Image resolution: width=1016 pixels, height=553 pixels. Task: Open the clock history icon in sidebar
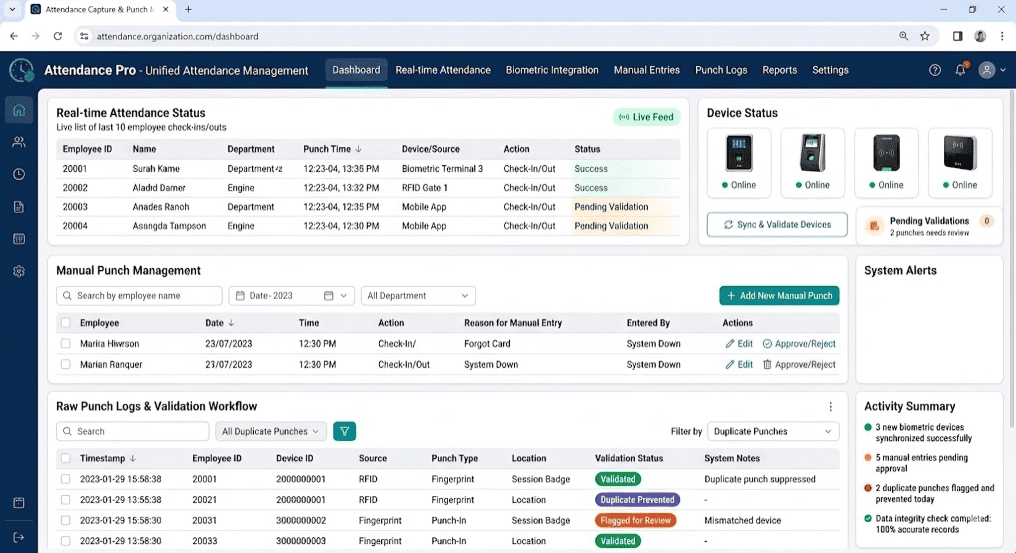pos(19,174)
